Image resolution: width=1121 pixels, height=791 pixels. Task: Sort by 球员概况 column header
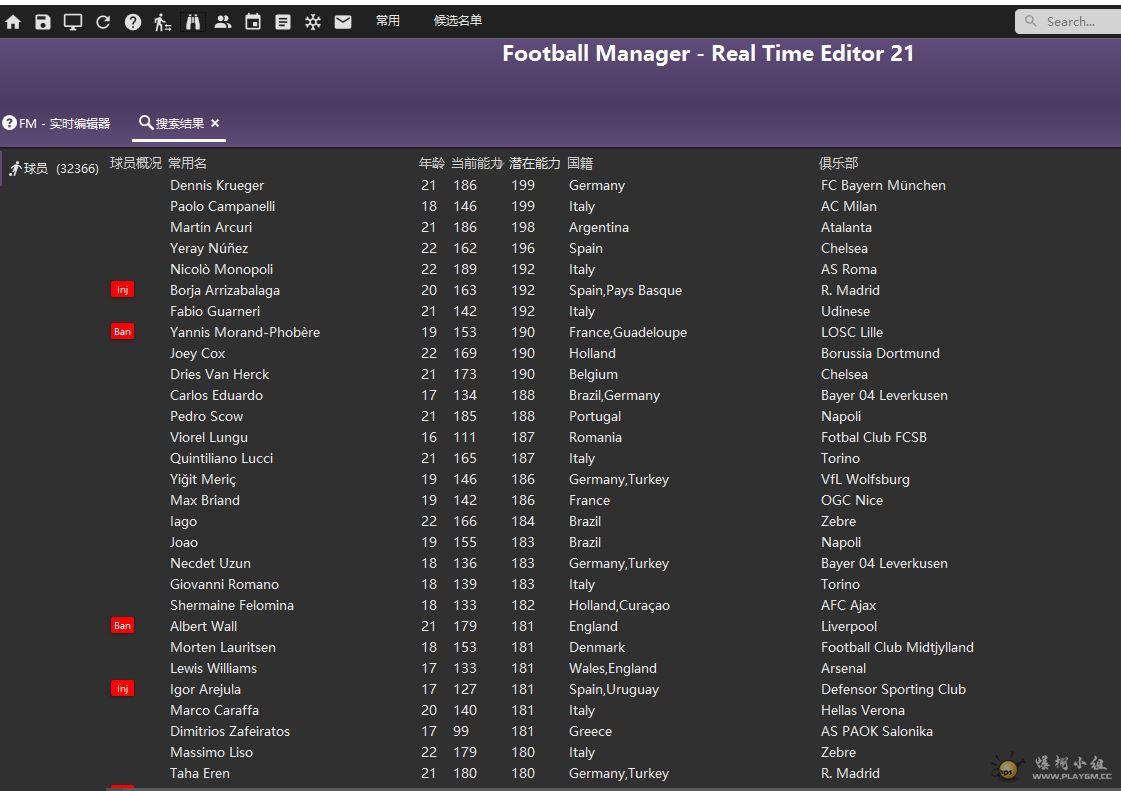tap(136, 163)
